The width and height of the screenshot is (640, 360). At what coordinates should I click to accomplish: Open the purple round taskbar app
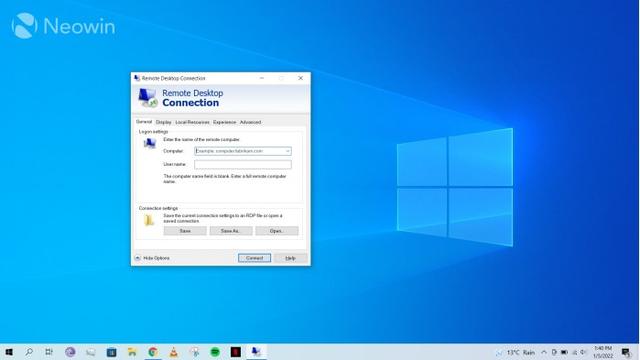(x=70, y=352)
